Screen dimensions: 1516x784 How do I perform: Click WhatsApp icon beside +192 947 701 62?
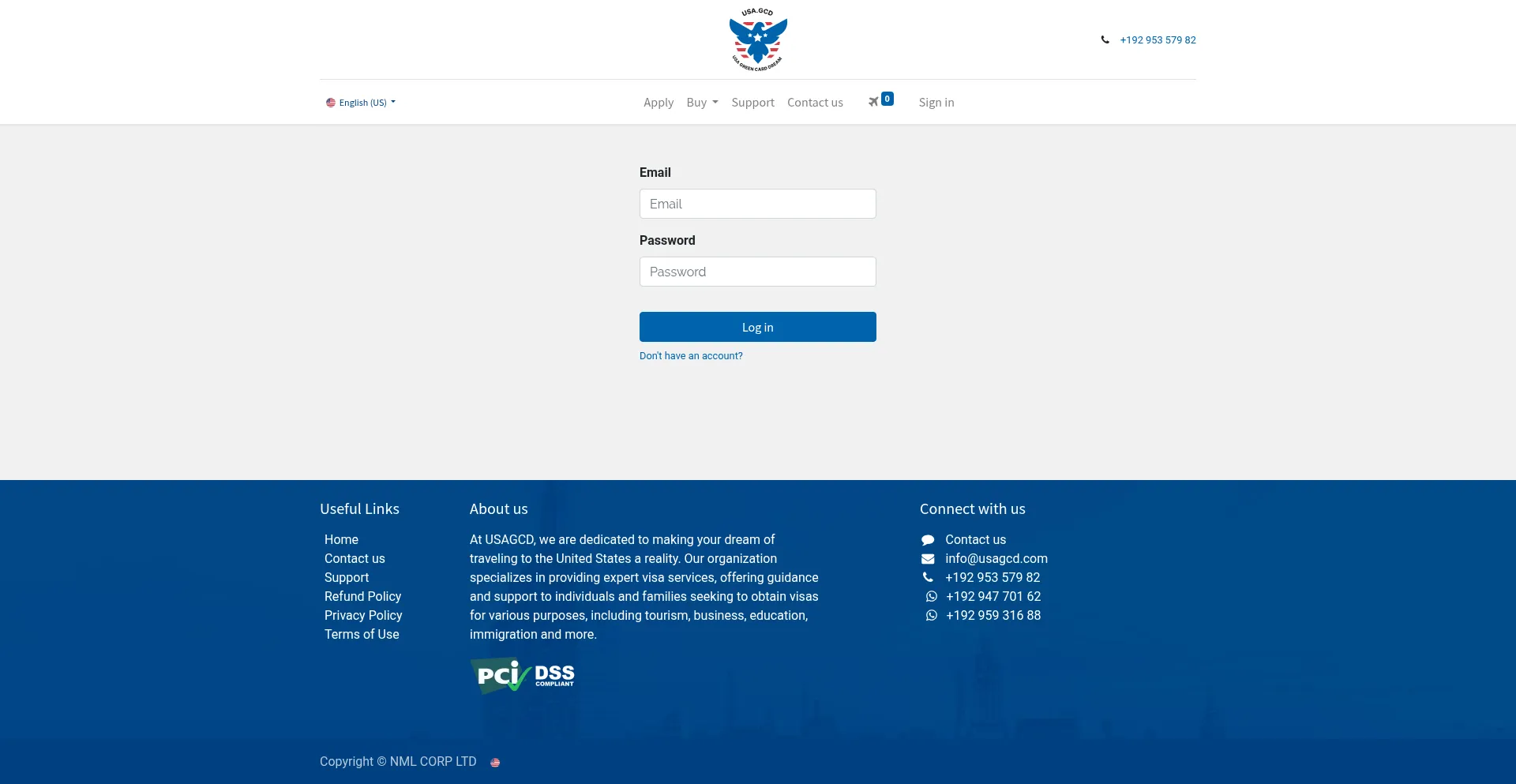932,597
